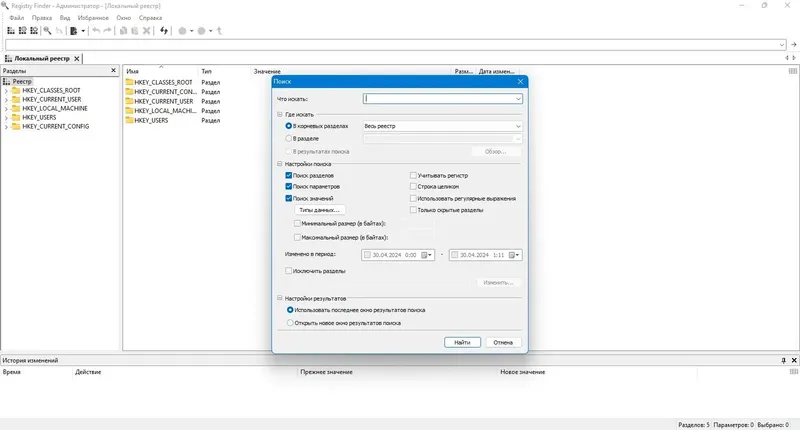Collapse the Настройки поиска section

[280, 164]
